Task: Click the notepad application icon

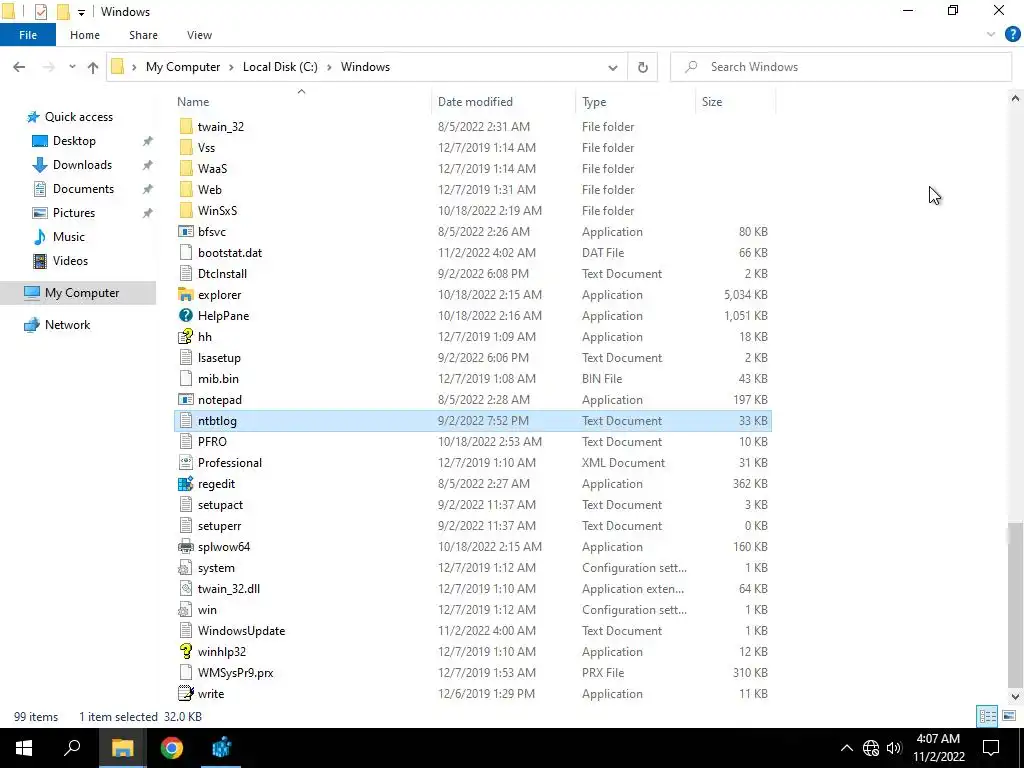Action: (186, 400)
